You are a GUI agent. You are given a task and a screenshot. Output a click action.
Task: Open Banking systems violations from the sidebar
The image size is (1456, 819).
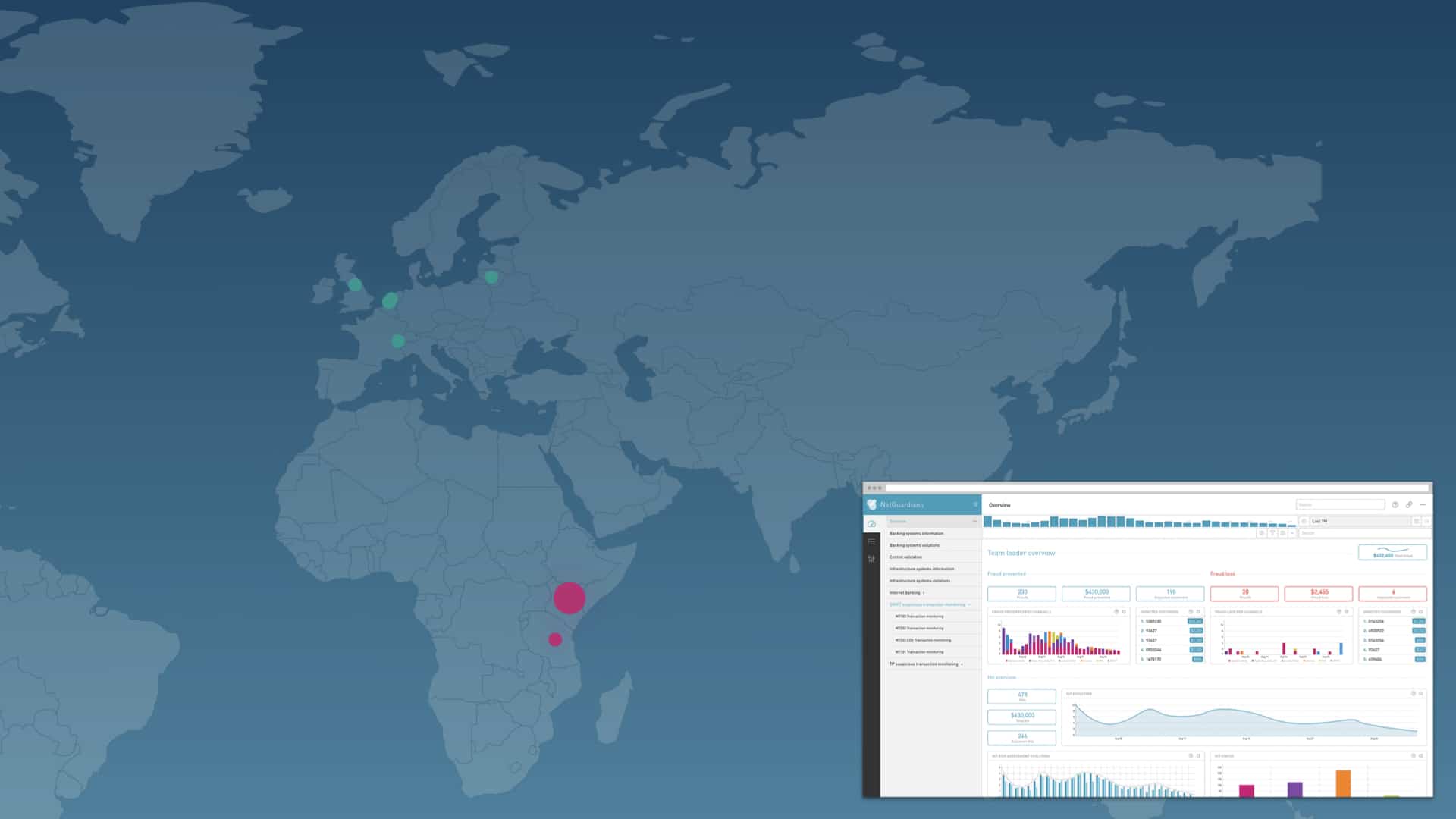916,545
